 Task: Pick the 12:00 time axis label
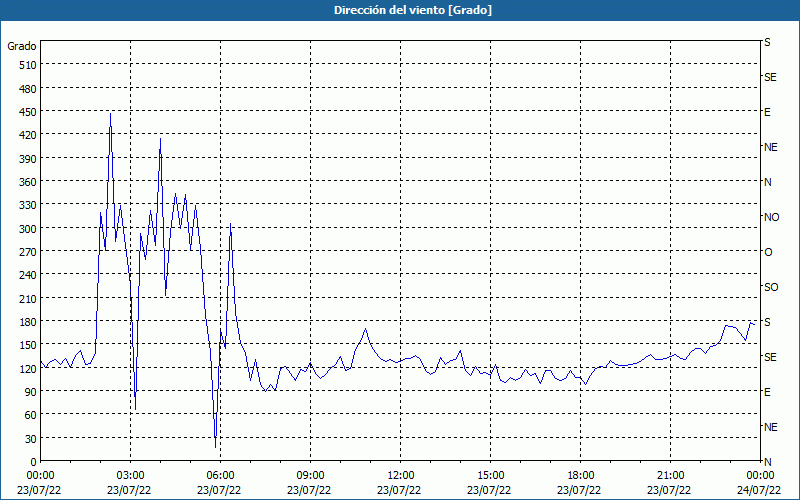click(401, 476)
